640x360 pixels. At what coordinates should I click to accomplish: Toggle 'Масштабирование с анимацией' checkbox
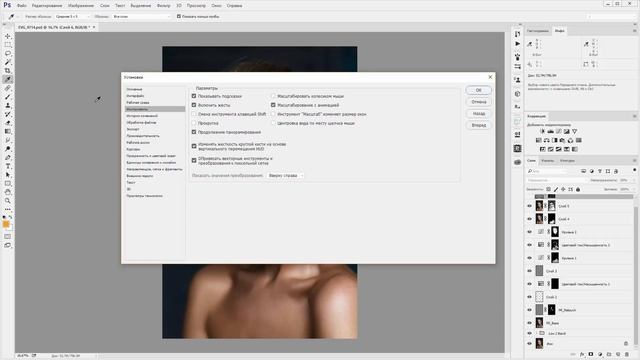(273, 105)
